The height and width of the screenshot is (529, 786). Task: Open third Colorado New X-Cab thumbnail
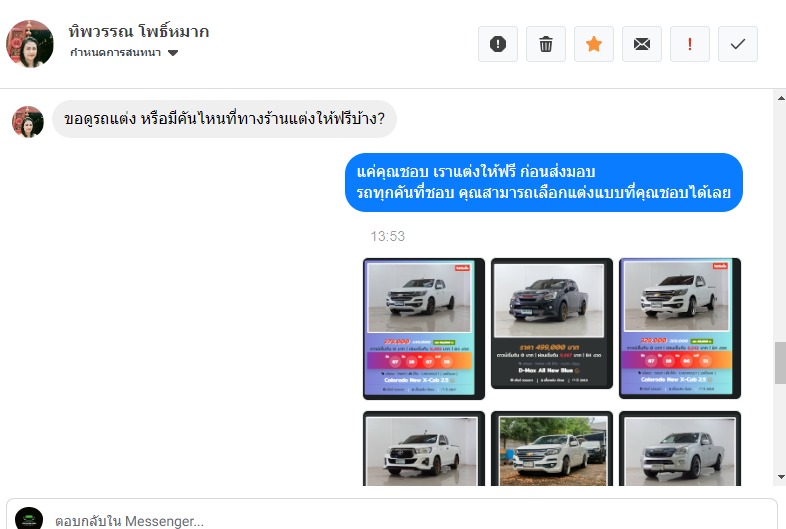680,328
